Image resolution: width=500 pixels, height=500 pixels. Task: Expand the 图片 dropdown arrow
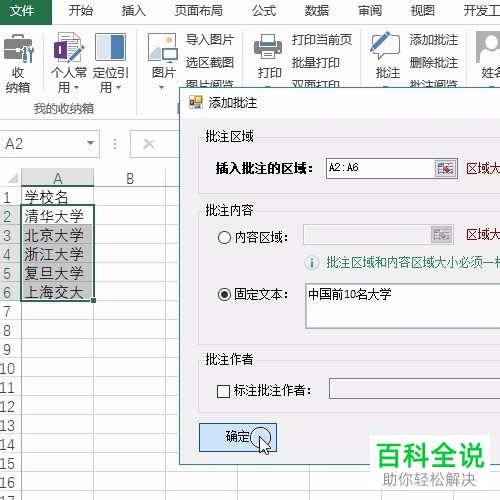point(162,88)
